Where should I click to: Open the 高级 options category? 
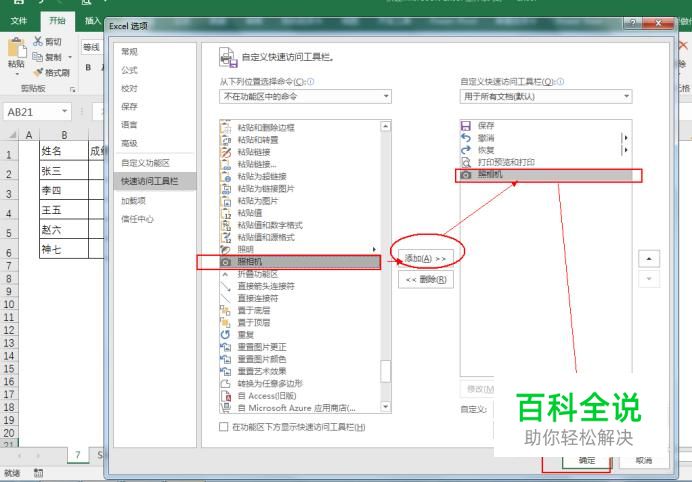[x=154, y=143]
